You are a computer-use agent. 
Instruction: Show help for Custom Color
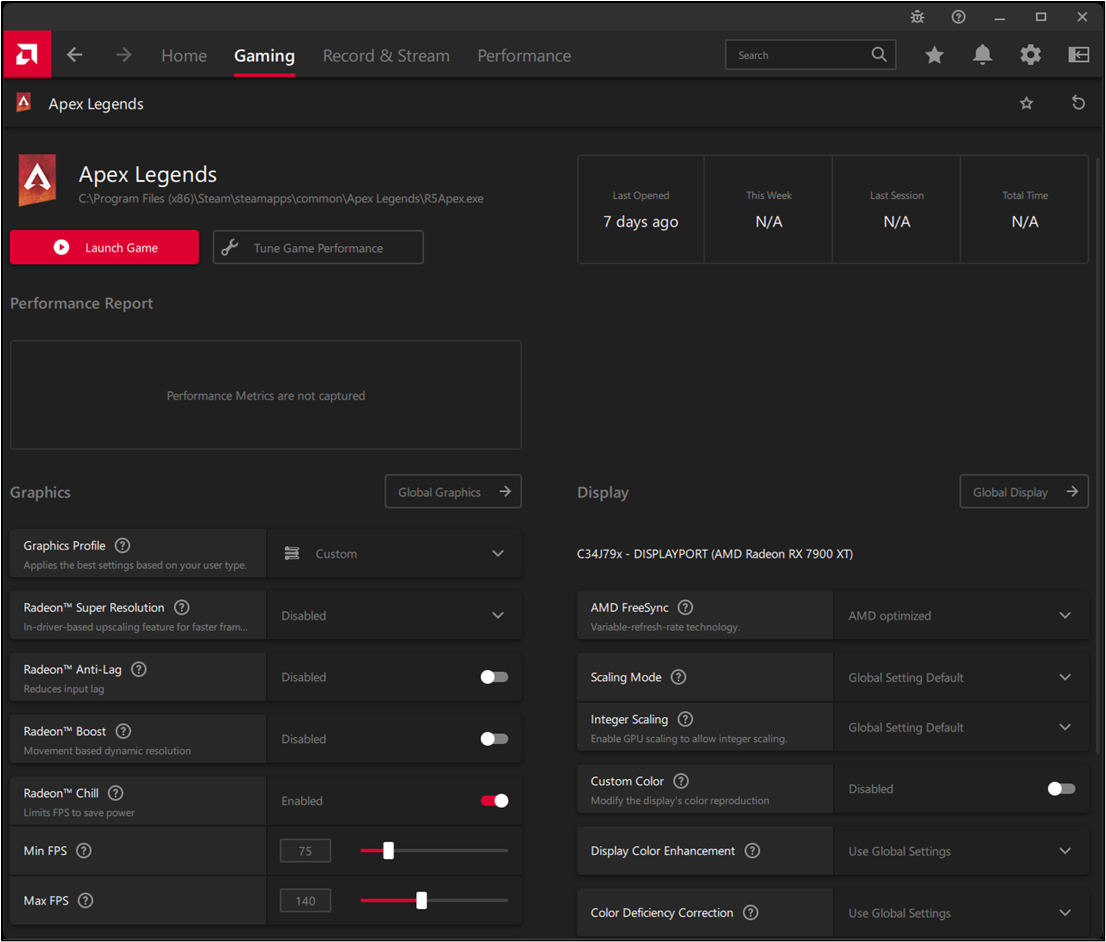[x=681, y=781]
